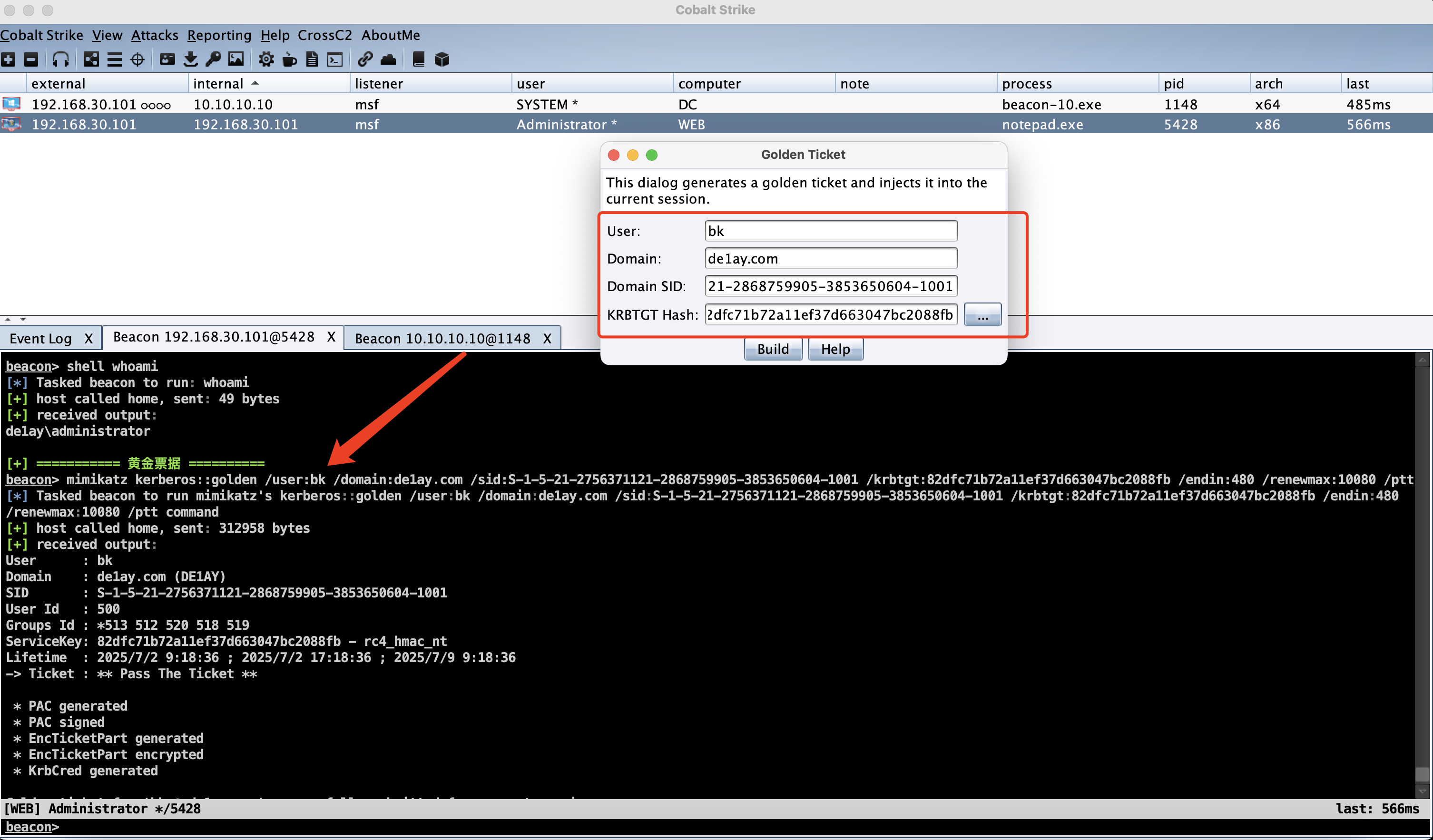The height and width of the screenshot is (840, 1433).
Task: Close the Beacon 192.168.30.101@5428 tab
Action: pyautogui.click(x=331, y=337)
